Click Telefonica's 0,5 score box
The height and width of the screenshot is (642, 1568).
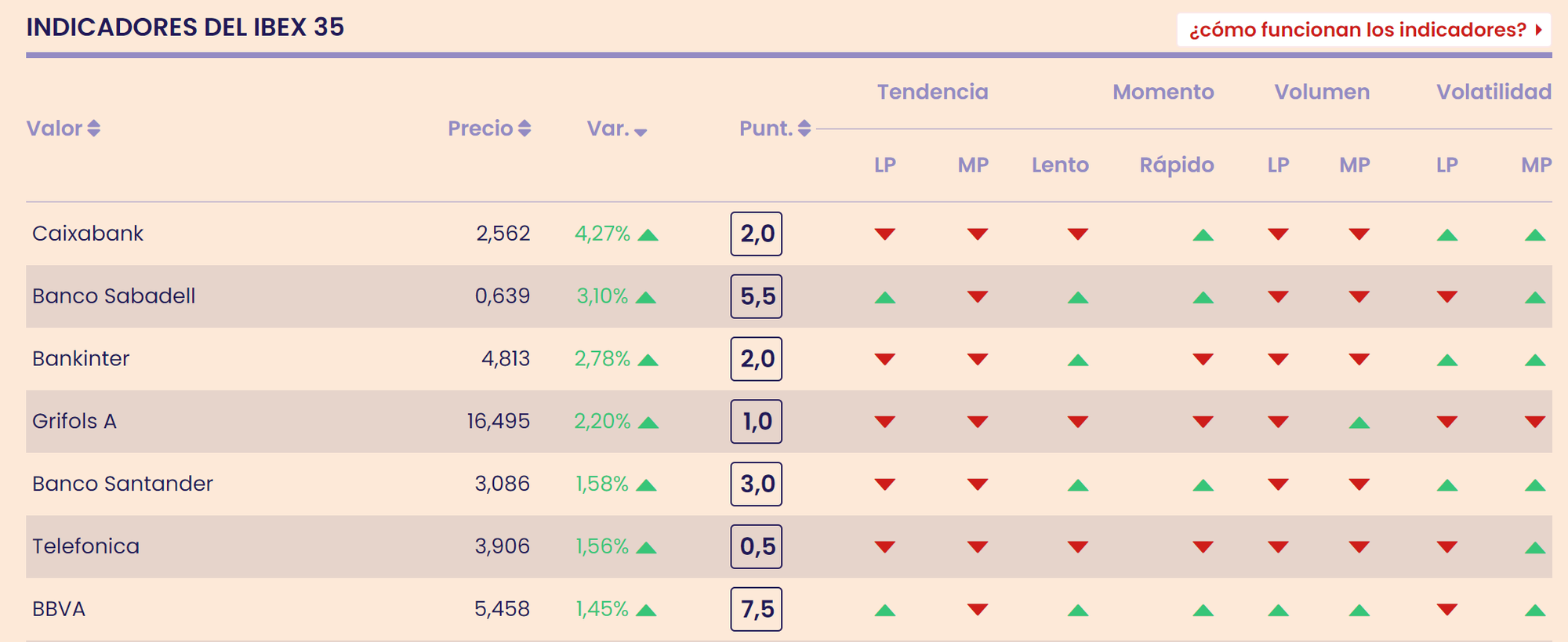tap(757, 546)
